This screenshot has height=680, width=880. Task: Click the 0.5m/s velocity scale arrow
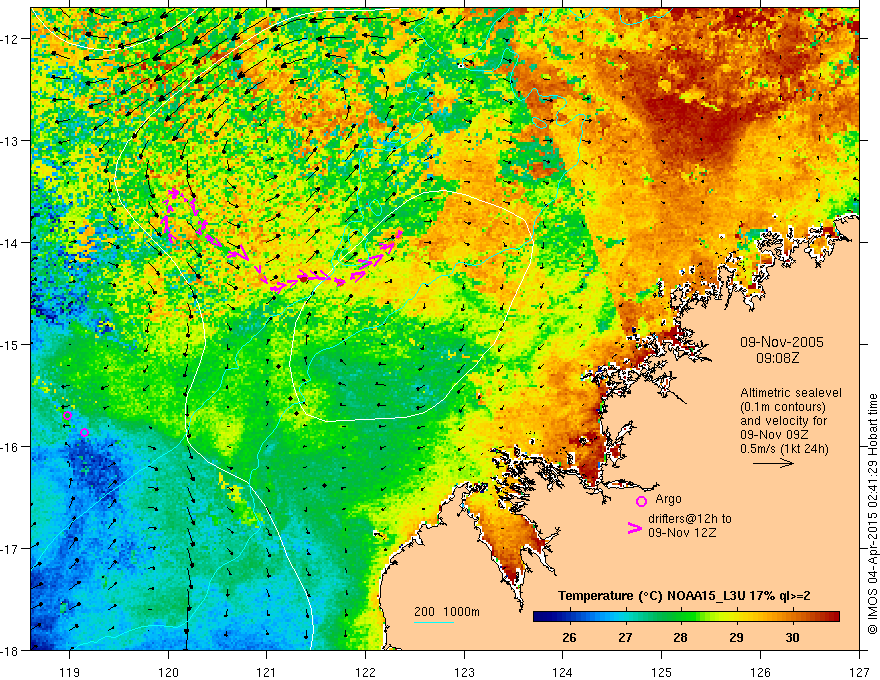773,463
